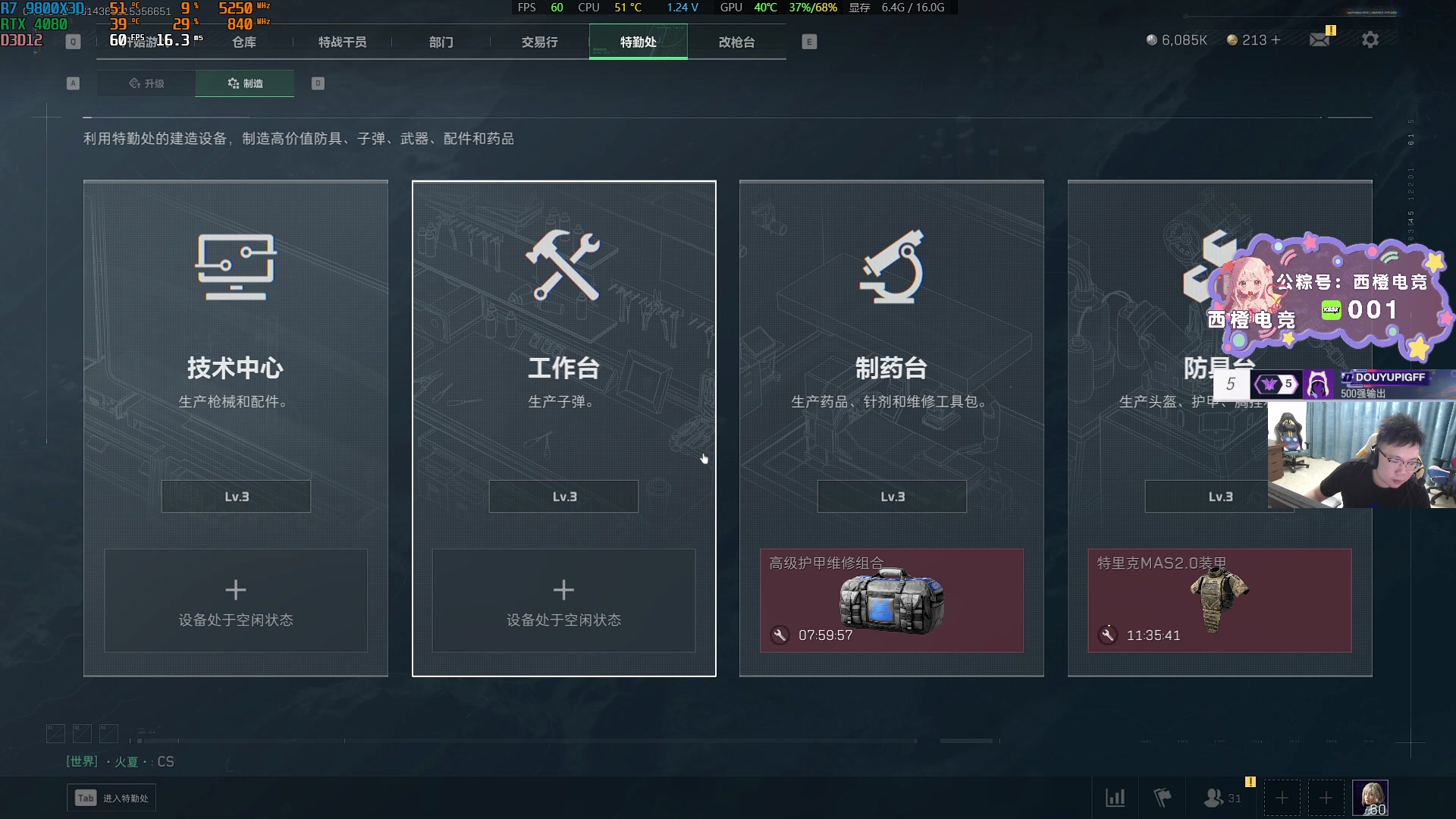This screenshot has width=1456, height=819.
Task: Open the mail envelope icon
Action: 1319,39
